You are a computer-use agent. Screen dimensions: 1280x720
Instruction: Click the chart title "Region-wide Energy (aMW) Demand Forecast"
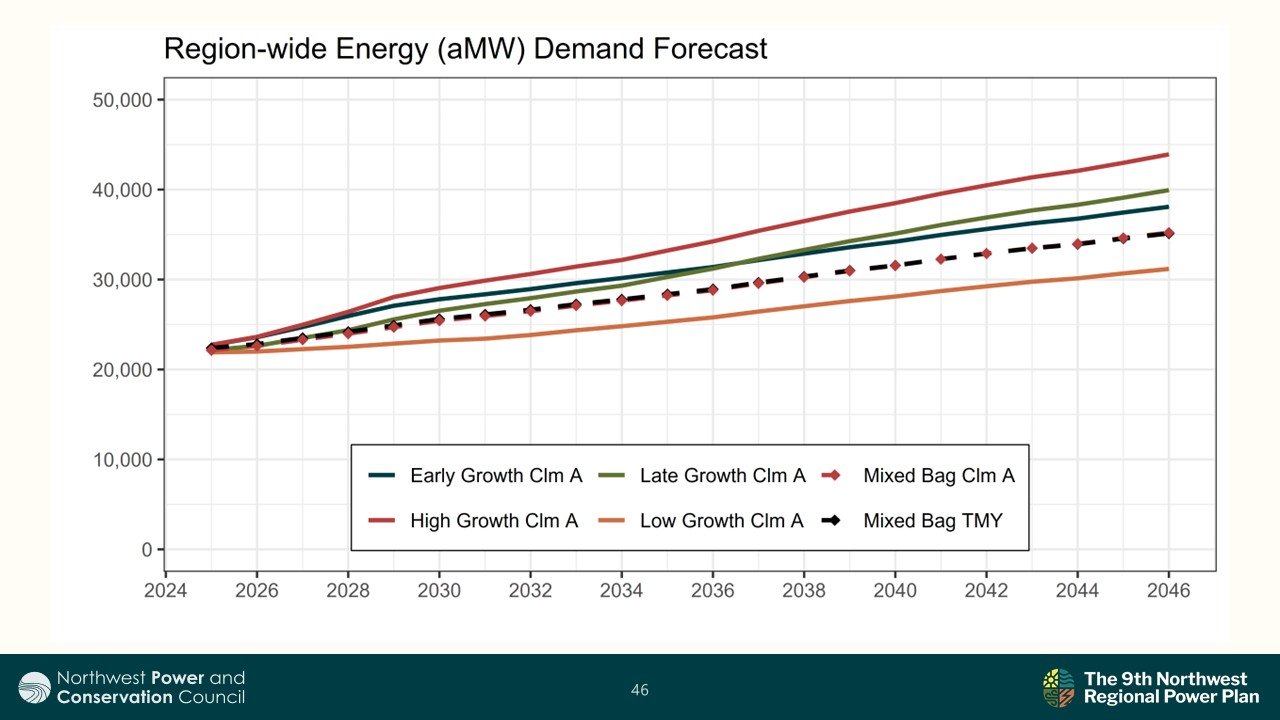[465, 49]
